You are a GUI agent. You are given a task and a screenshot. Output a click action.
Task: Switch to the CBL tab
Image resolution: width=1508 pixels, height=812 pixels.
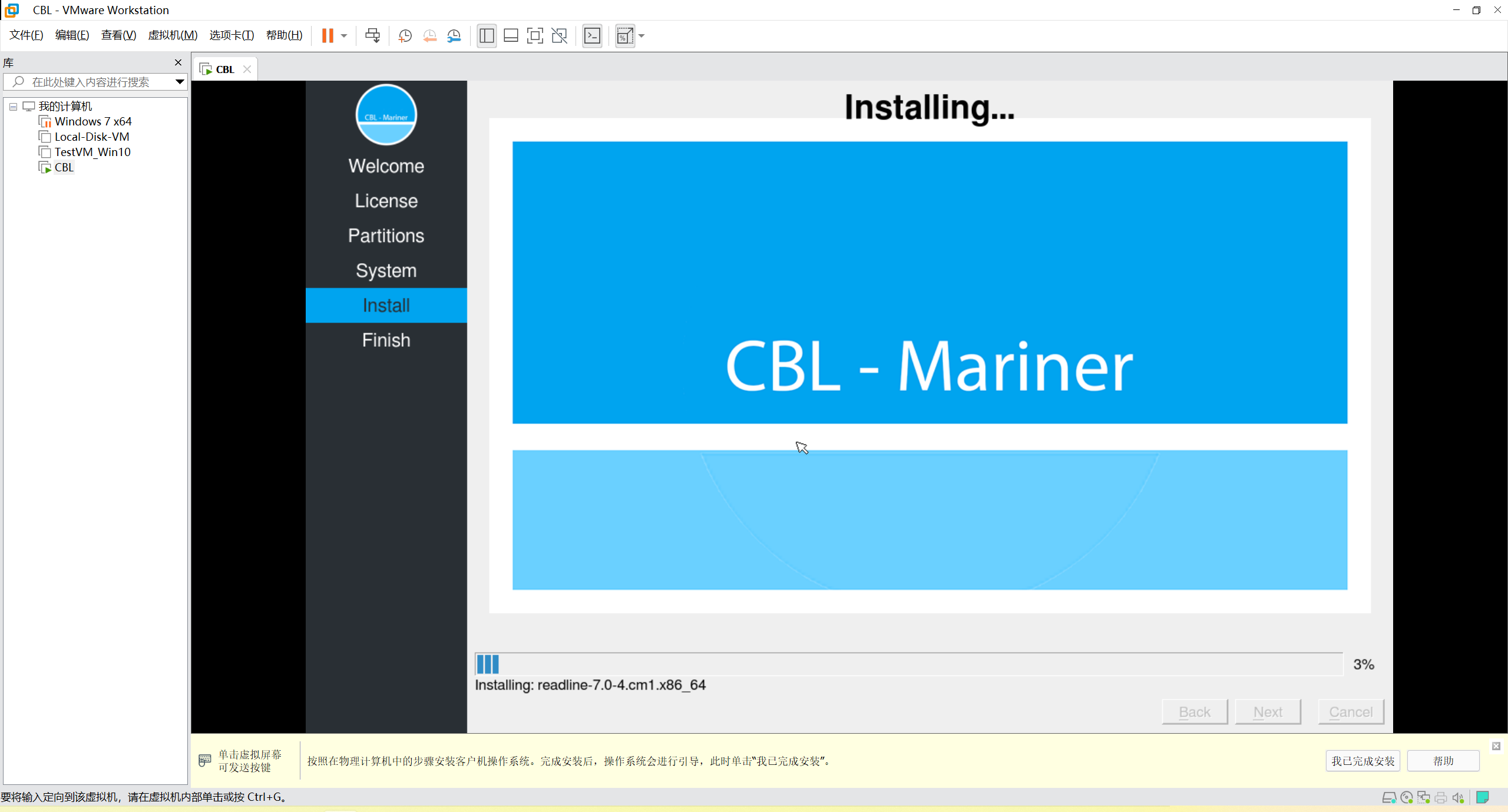224,69
